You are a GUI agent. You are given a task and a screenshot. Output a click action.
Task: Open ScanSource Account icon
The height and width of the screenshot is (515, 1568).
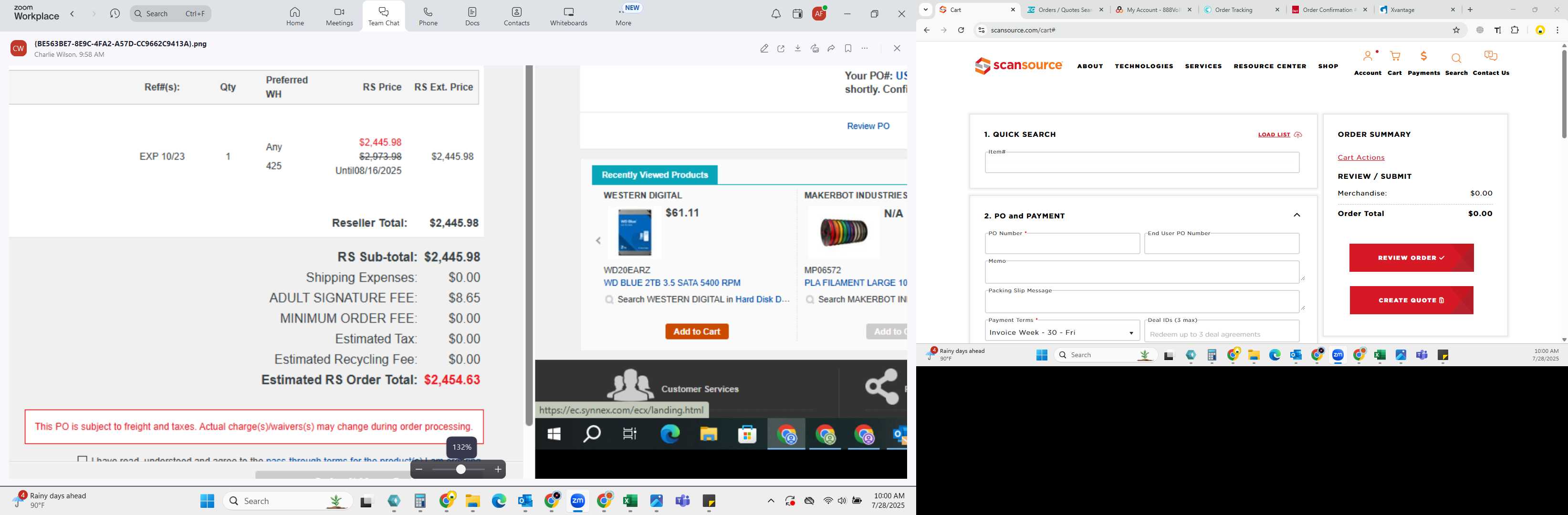tap(1368, 63)
